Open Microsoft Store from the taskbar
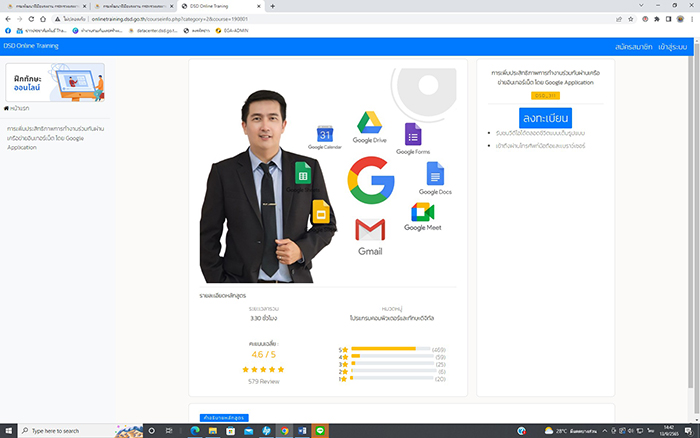The image size is (700, 438). [231, 431]
